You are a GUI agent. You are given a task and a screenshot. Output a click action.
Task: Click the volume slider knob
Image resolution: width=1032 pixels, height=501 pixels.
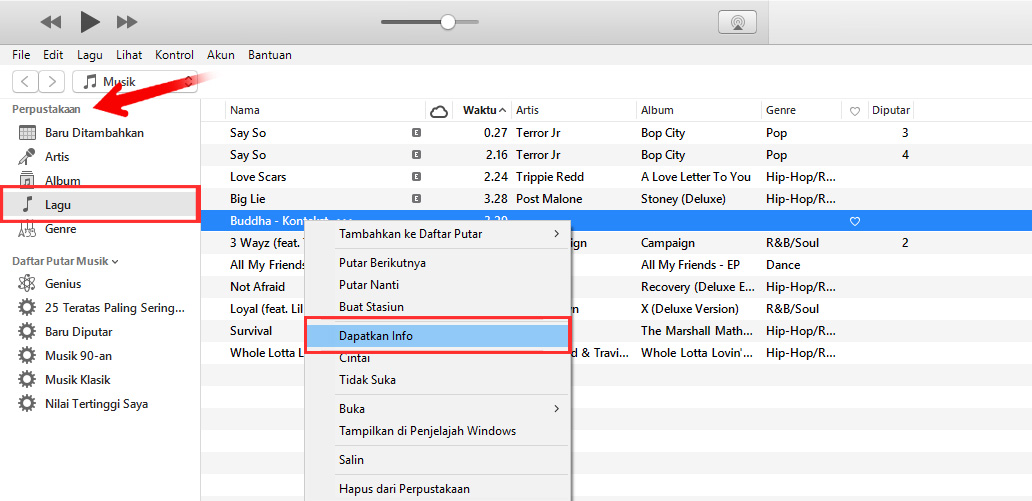pos(448,22)
